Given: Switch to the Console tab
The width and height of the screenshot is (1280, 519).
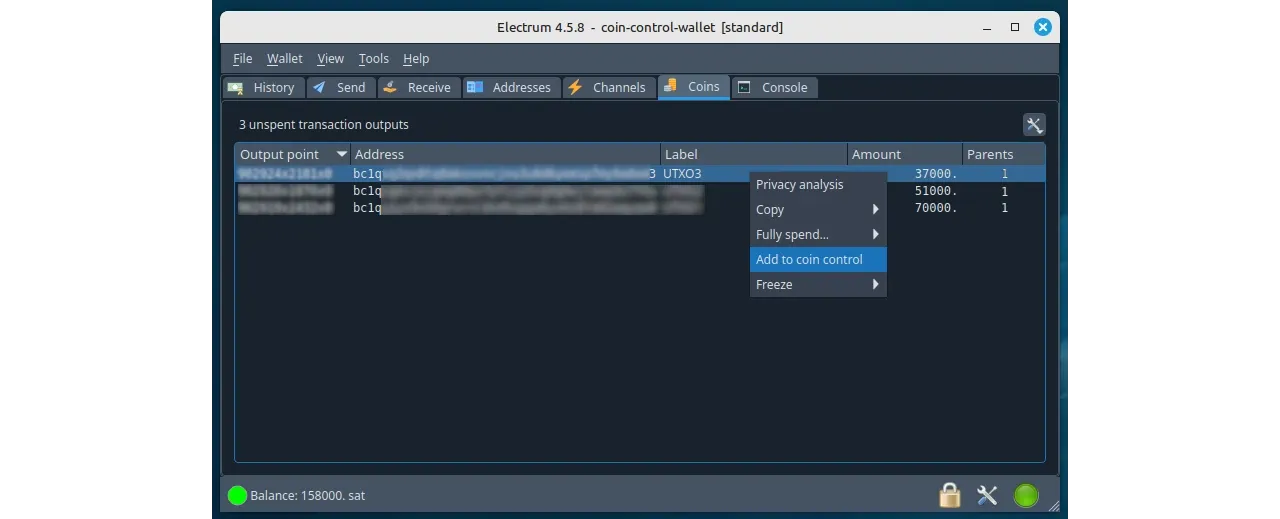Looking at the screenshot, I should (775, 87).
